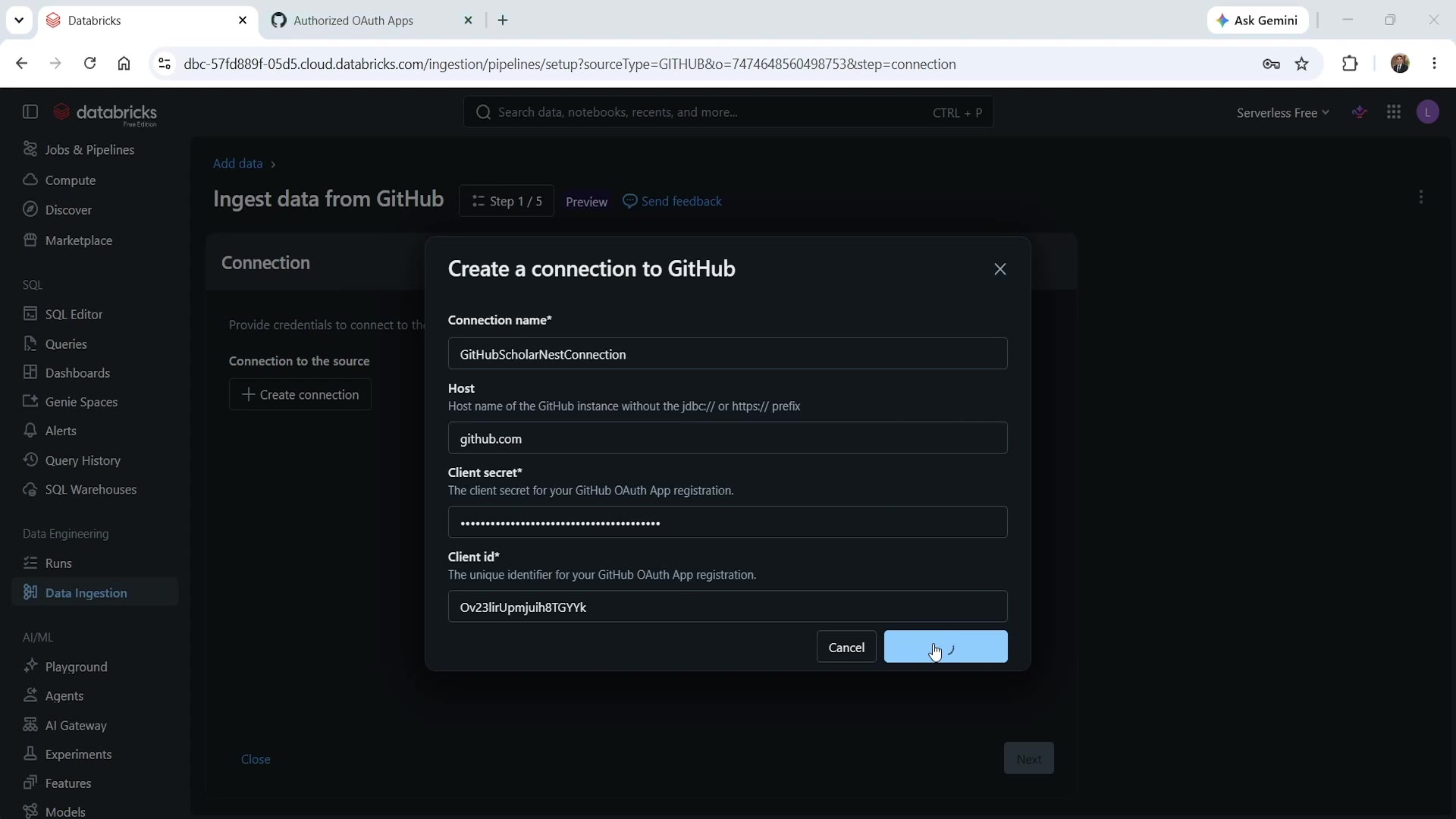1456x819 pixels.
Task: Close the Authorized OAuth Apps tab
Action: (469, 20)
